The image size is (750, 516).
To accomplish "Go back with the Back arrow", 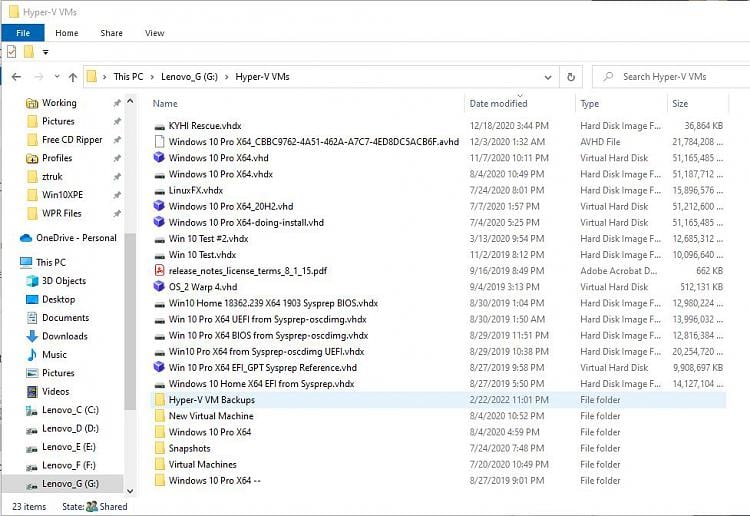I will (x=16, y=77).
